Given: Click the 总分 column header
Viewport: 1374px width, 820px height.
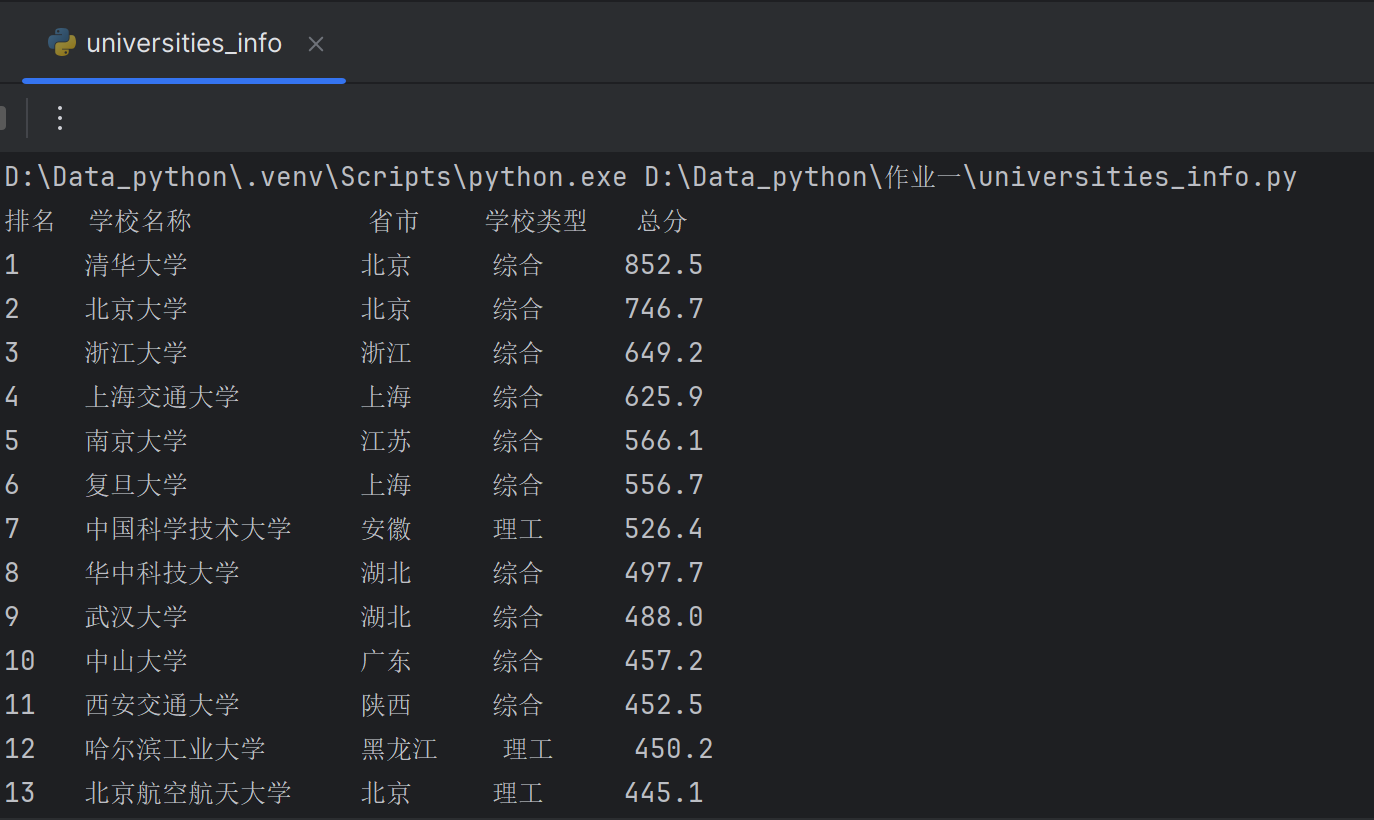Looking at the screenshot, I should click(x=662, y=221).
